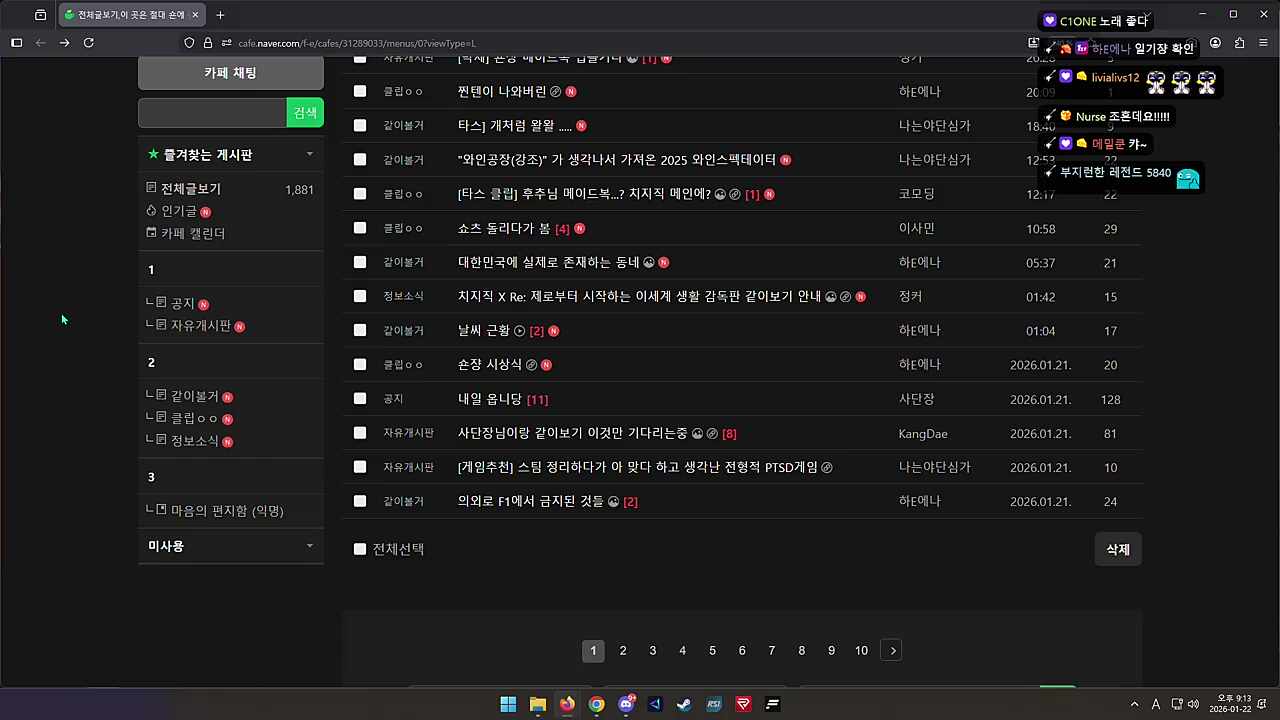Screen dimensions: 1280x720
Task: Click the browser profile icon
Action: click(x=1215, y=43)
